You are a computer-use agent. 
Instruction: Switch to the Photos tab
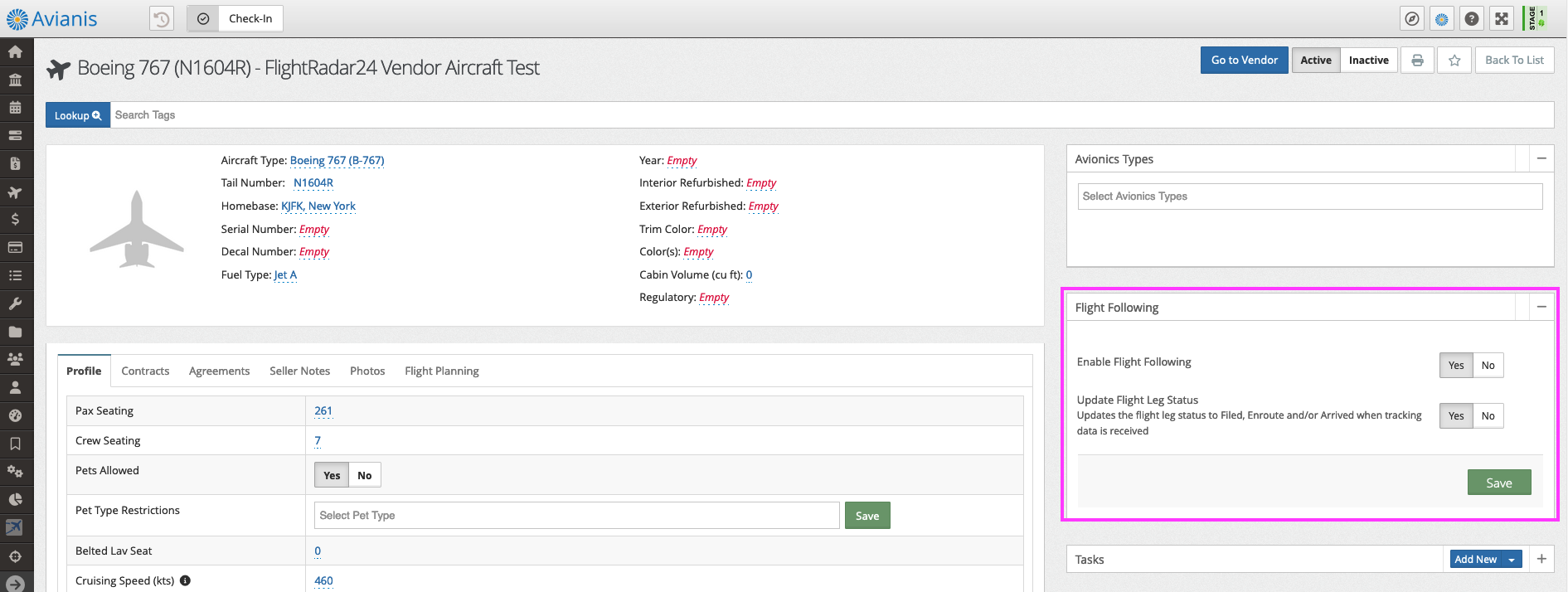(x=367, y=371)
